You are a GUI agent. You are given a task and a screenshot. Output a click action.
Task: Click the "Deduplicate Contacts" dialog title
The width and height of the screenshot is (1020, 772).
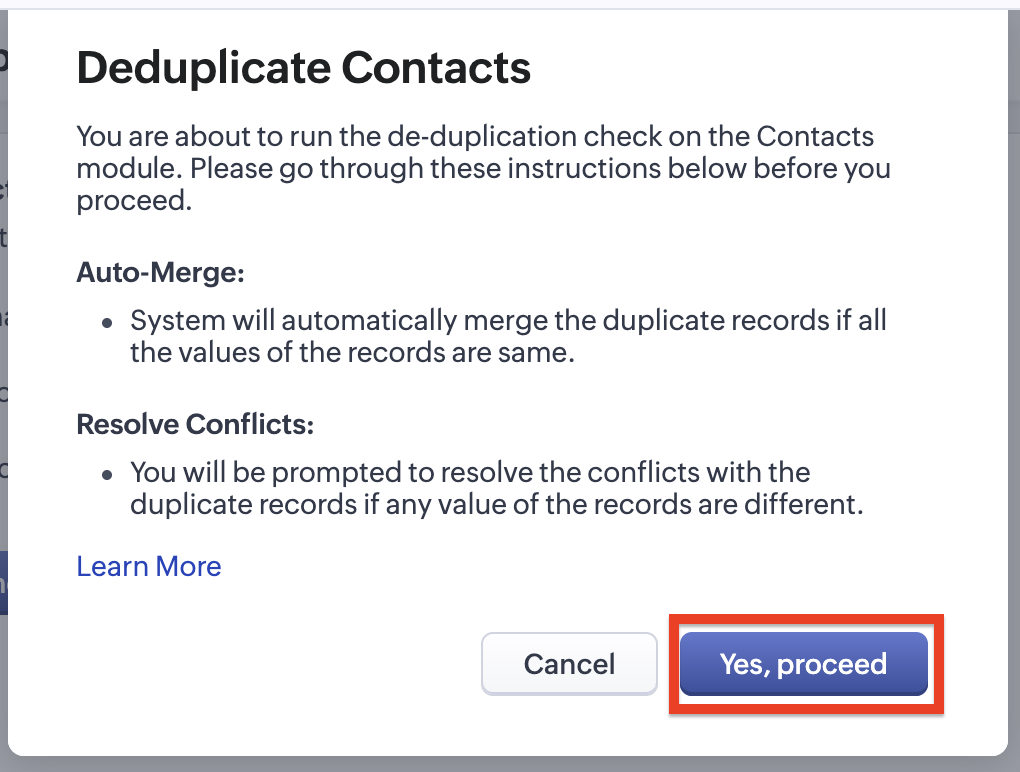(303, 68)
